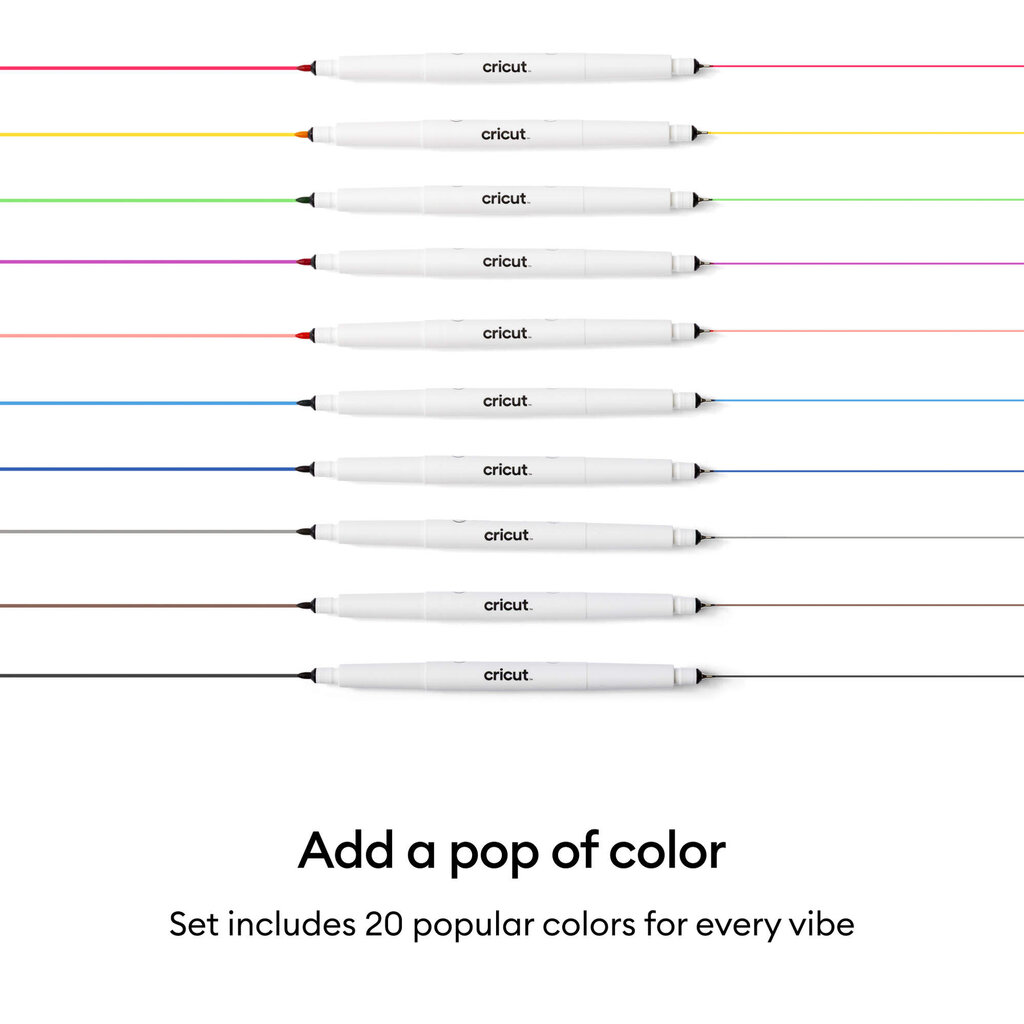The image size is (1024, 1024).
Task: Click the fine tip of the yellow pen
Action: [702, 133]
